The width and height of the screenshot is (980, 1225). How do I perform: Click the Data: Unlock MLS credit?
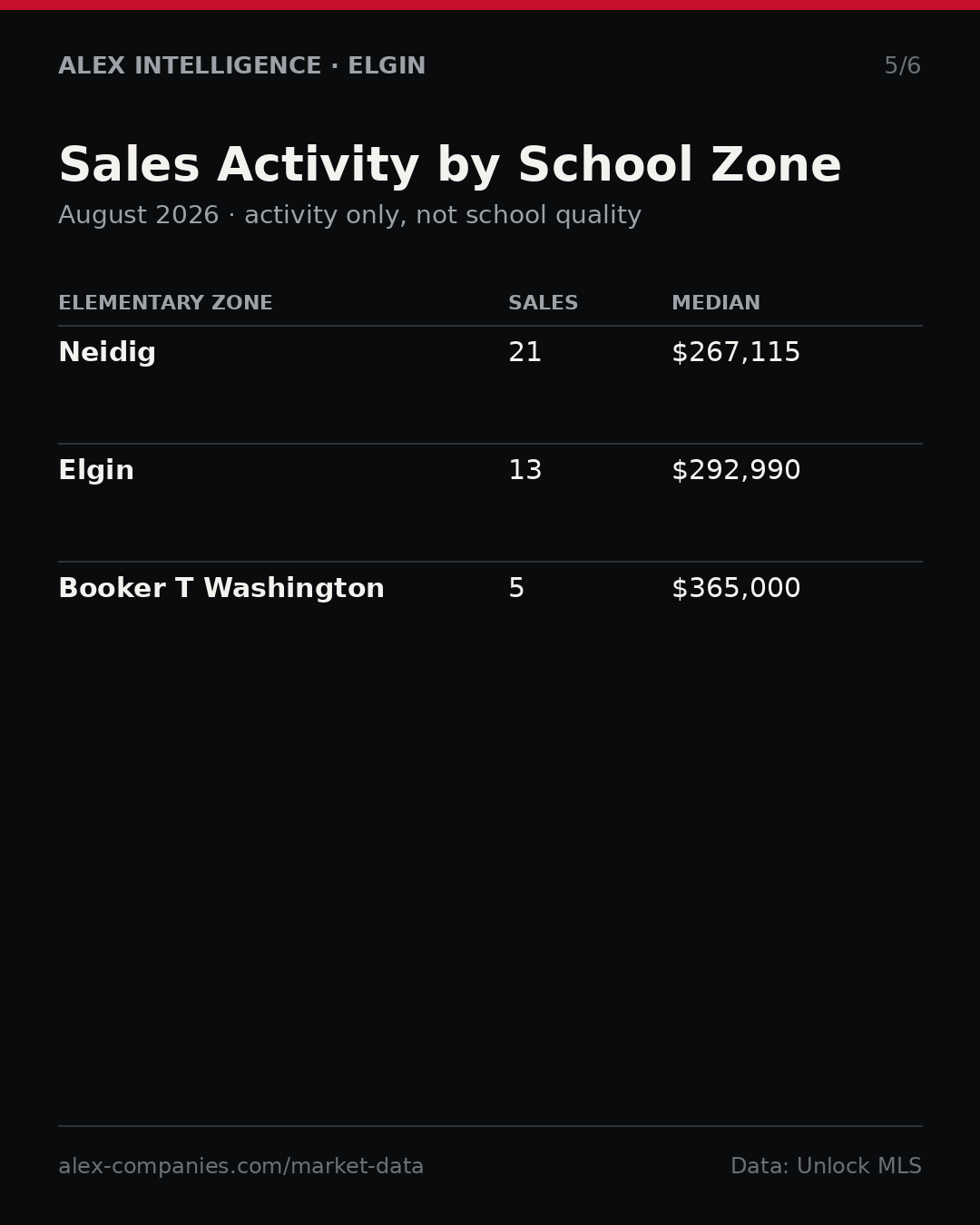(826, 1167)
